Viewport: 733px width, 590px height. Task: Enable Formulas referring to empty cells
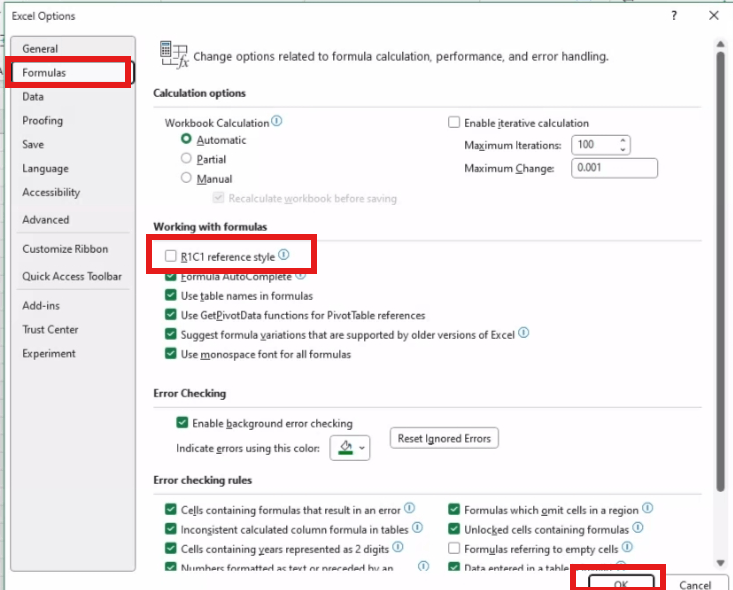(454, 548)
